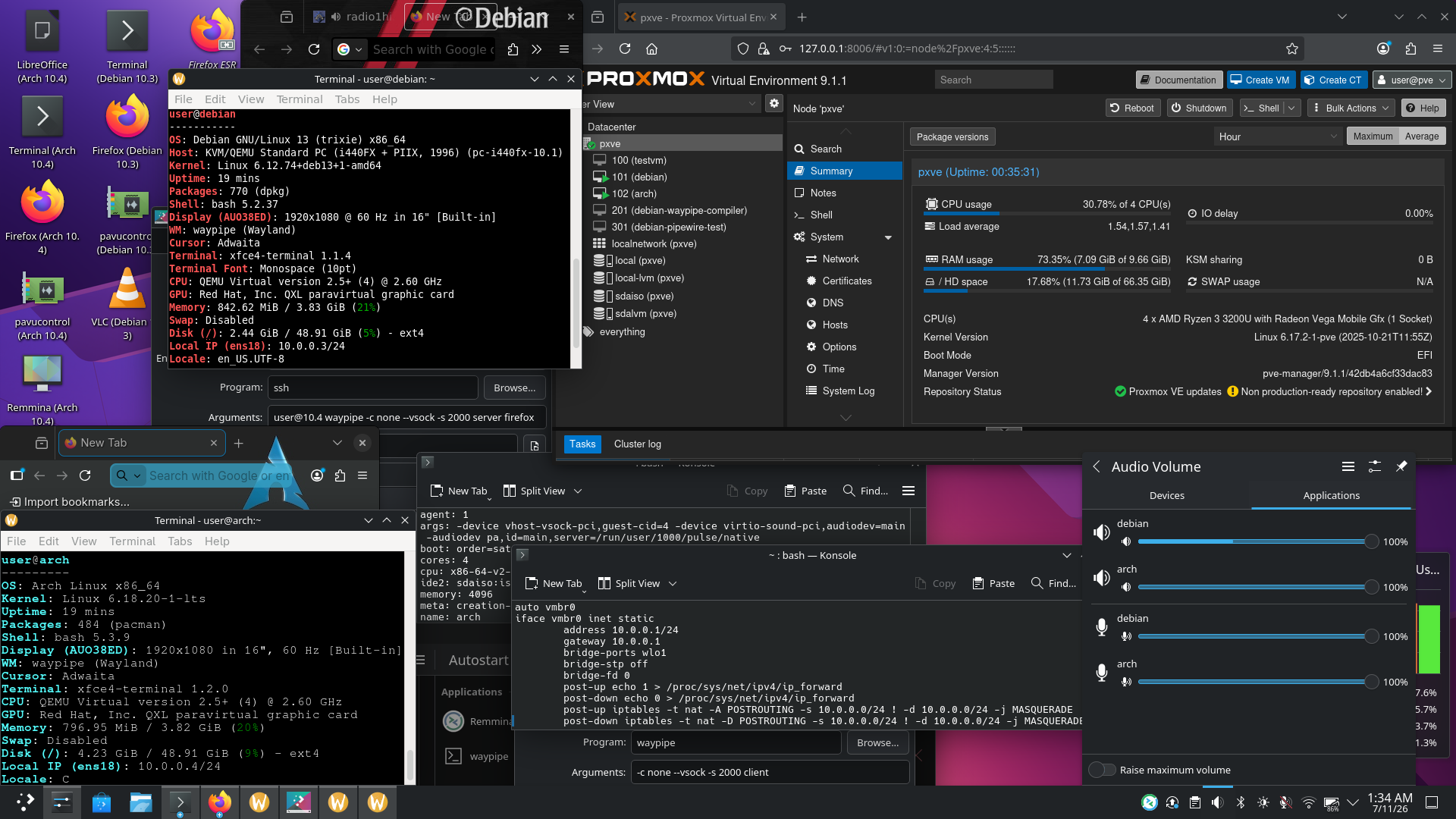Mute the debian microphone stream
This screenshot has width=1456, height=819.
[1126, 636]
